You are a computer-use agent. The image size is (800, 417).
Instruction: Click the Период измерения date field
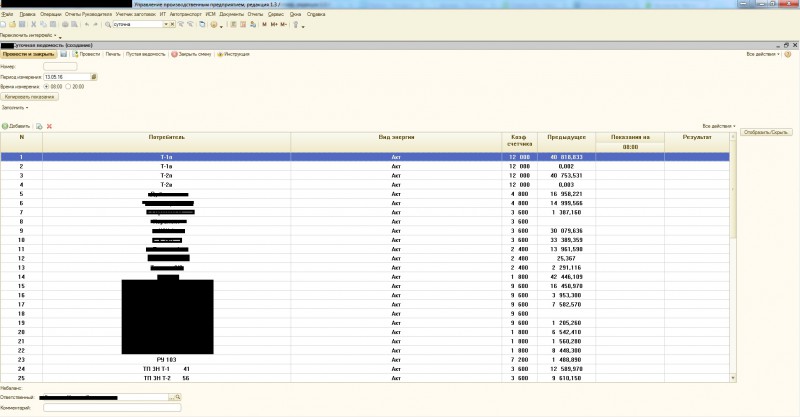67,77
